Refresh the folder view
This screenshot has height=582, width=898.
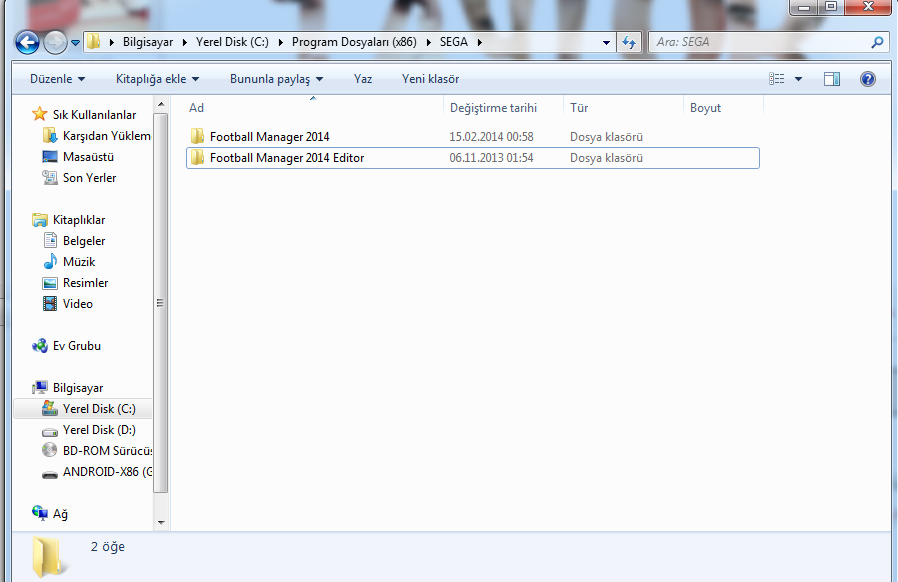(629, 42)
